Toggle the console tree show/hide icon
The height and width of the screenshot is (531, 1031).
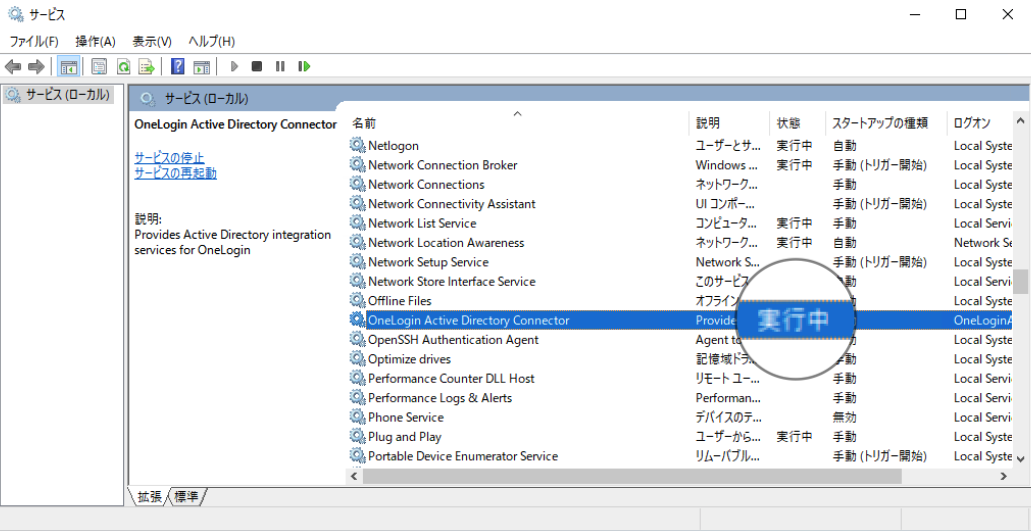click(x=68, y=66)
